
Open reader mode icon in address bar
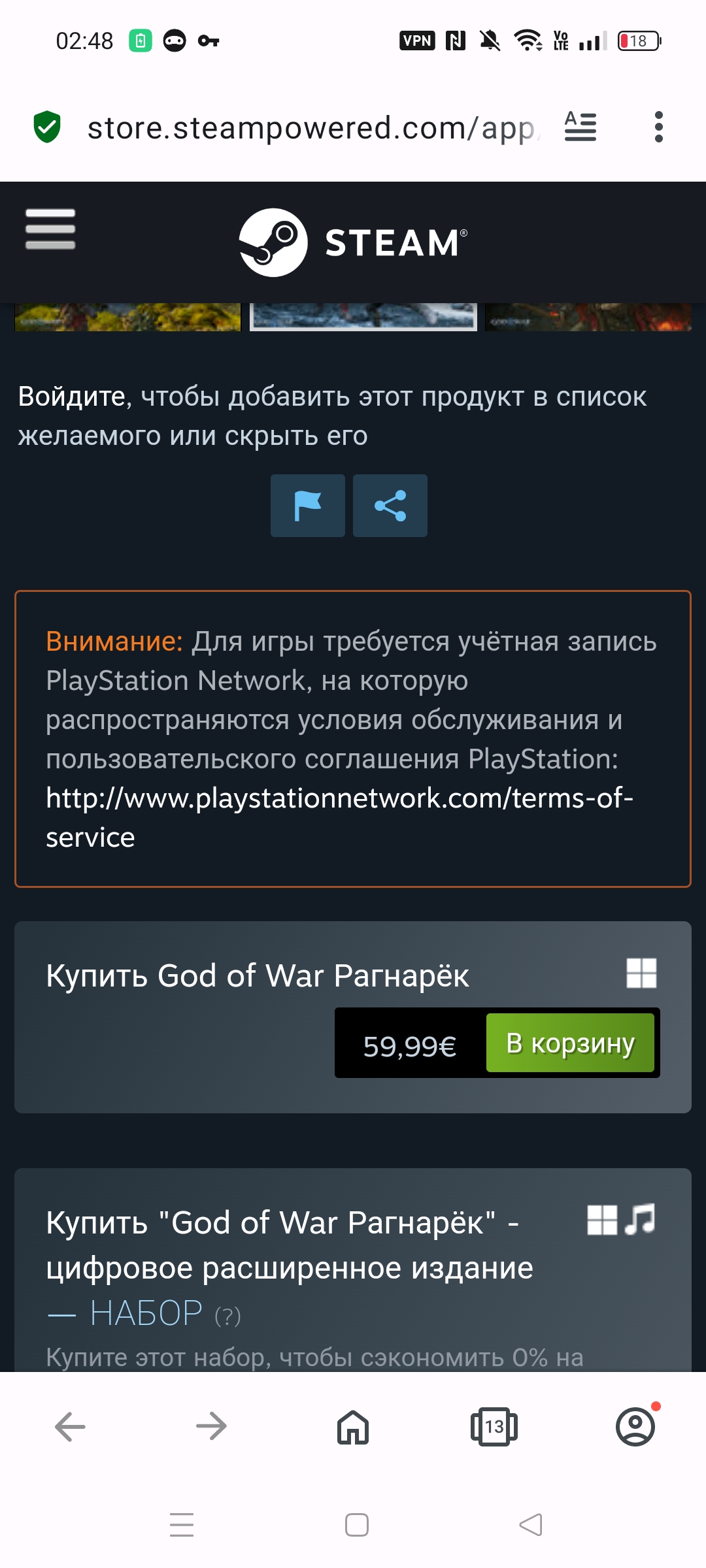[580, 127]
